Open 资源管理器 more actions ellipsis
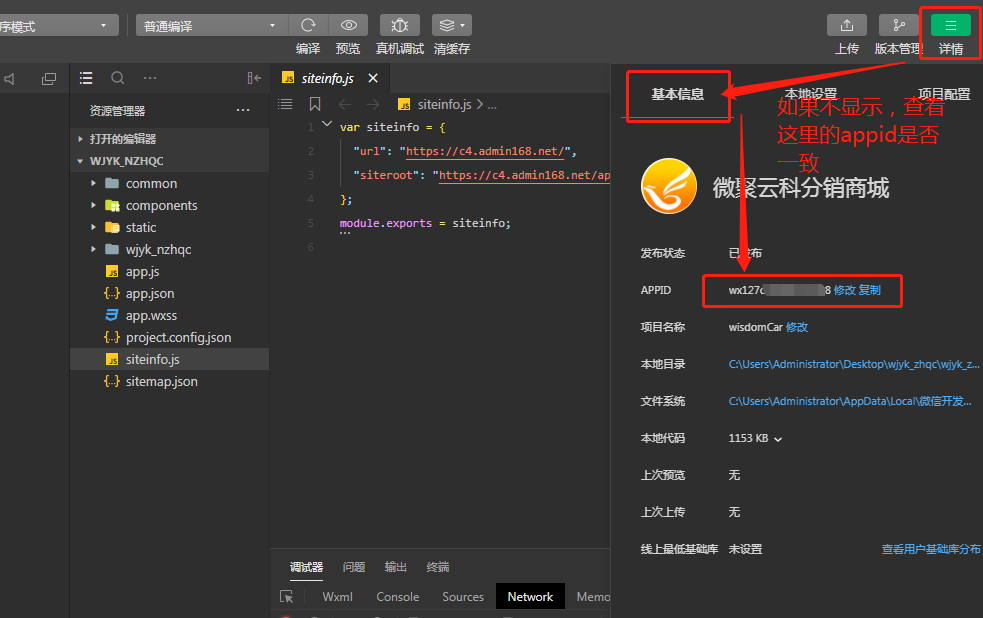983x618 pixels. point(243,110)
